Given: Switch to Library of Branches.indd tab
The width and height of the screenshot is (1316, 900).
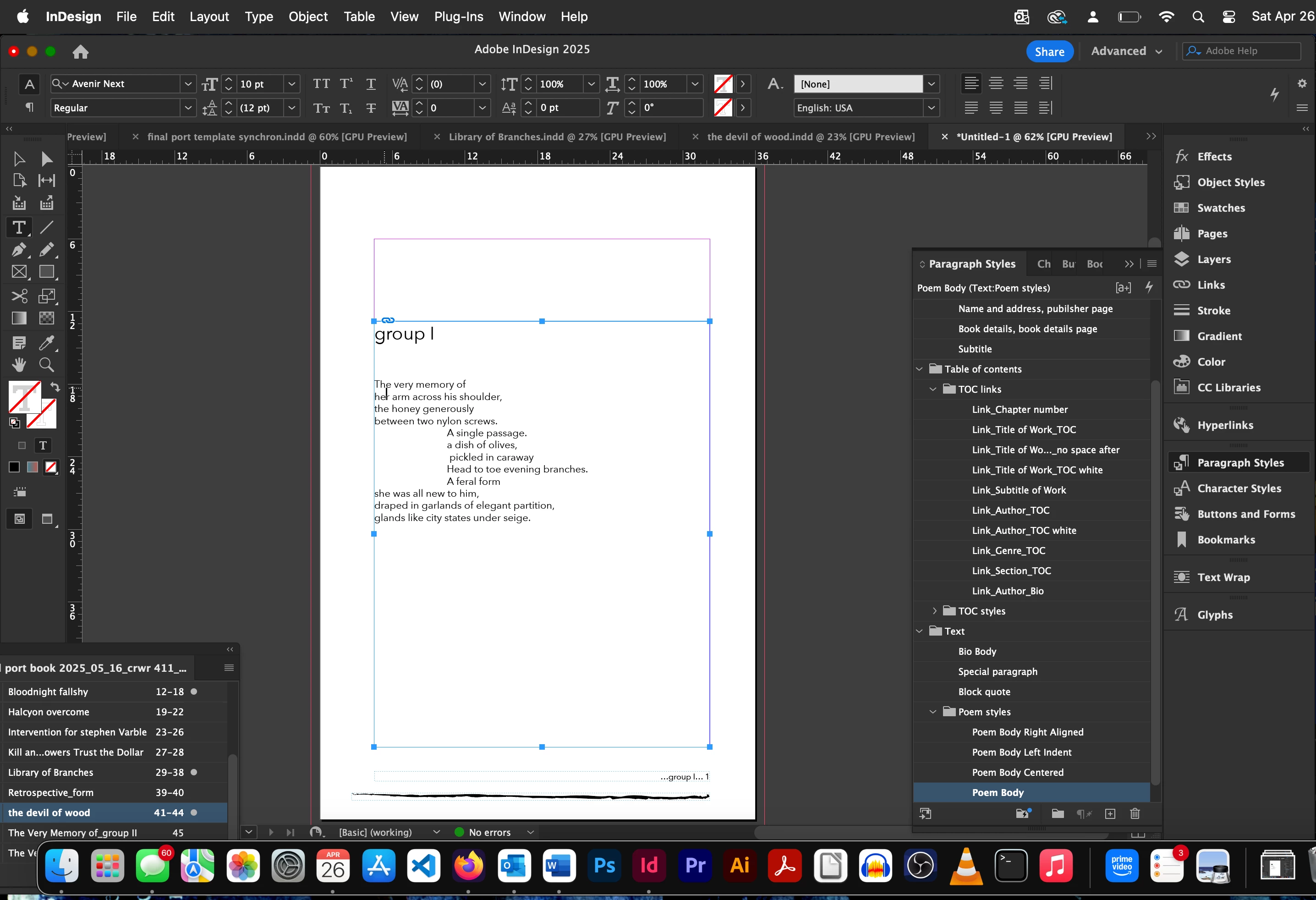Looking at the screenshot, I should click(x=557, y=137).
